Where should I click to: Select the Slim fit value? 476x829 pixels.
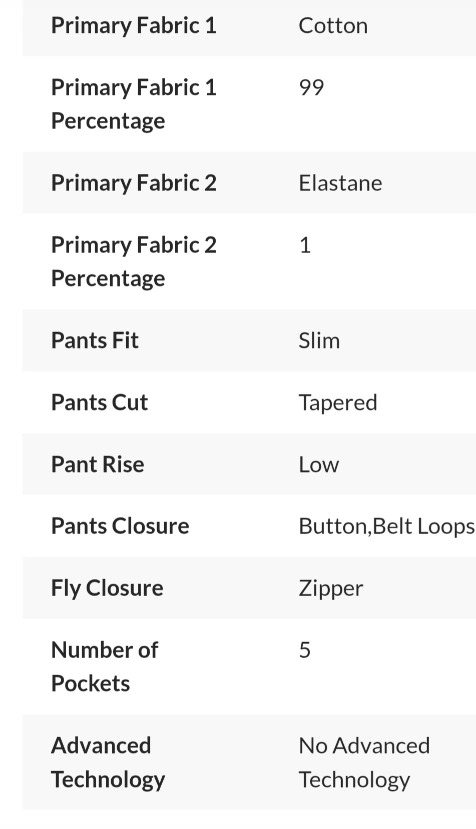[x=319, y=340]
